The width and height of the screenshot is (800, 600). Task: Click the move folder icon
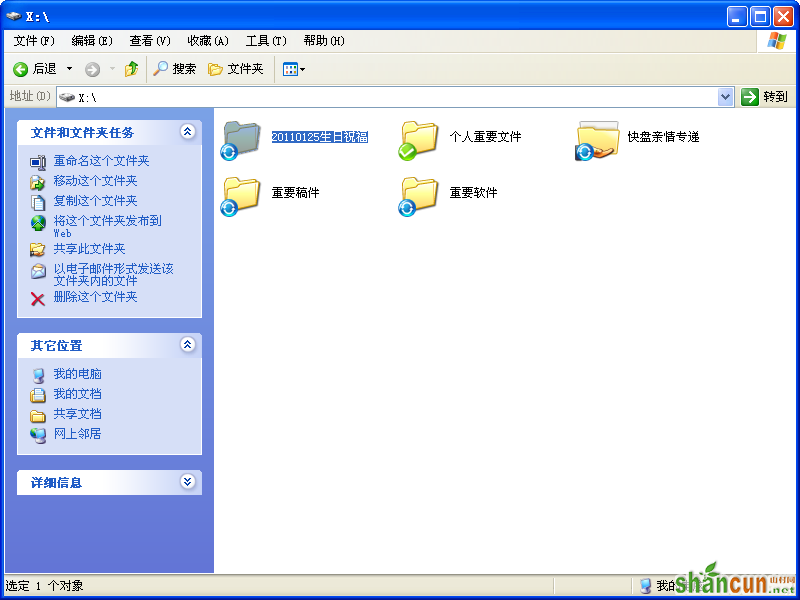coord(38,182)
